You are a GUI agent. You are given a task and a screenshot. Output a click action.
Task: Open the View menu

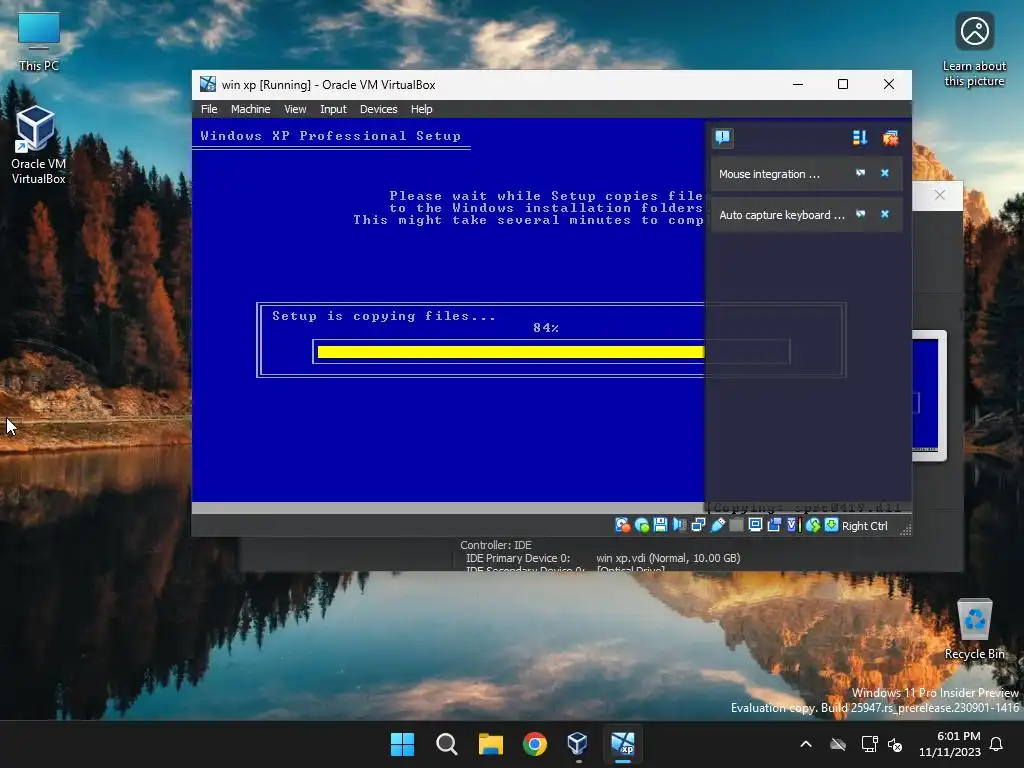[x=295, y=109]
